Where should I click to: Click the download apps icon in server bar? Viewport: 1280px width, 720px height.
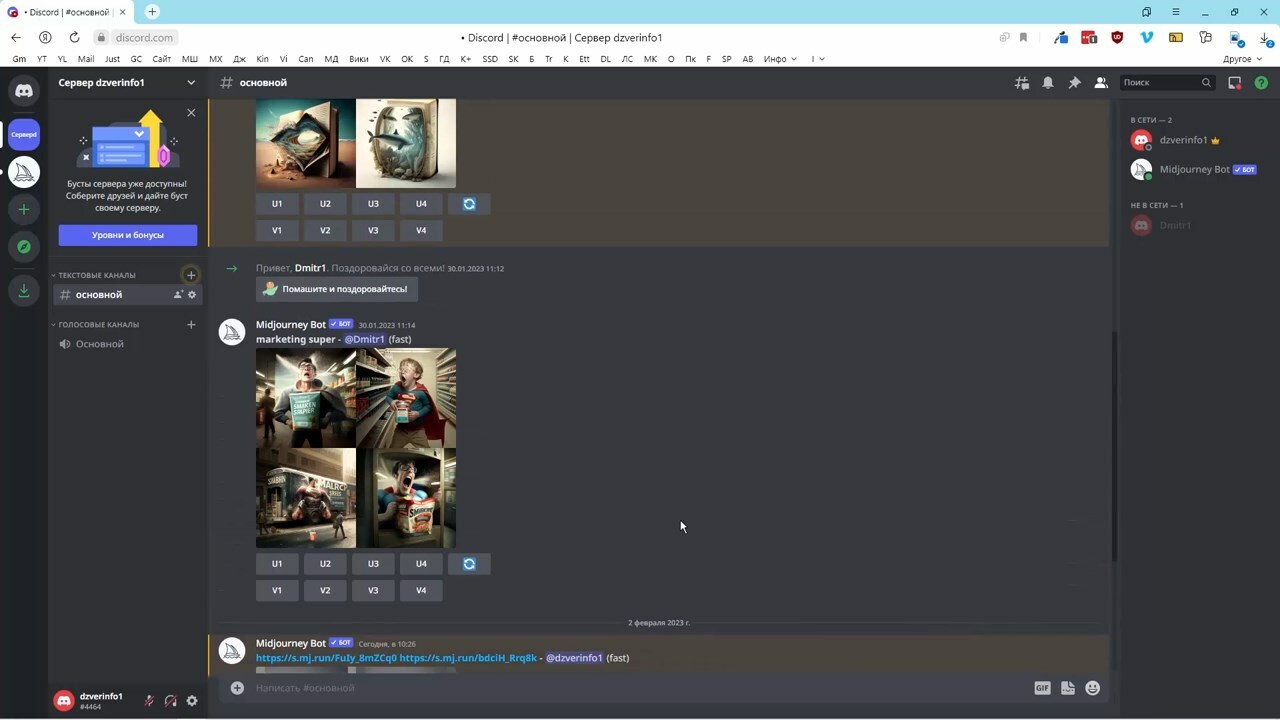point(24,291)
